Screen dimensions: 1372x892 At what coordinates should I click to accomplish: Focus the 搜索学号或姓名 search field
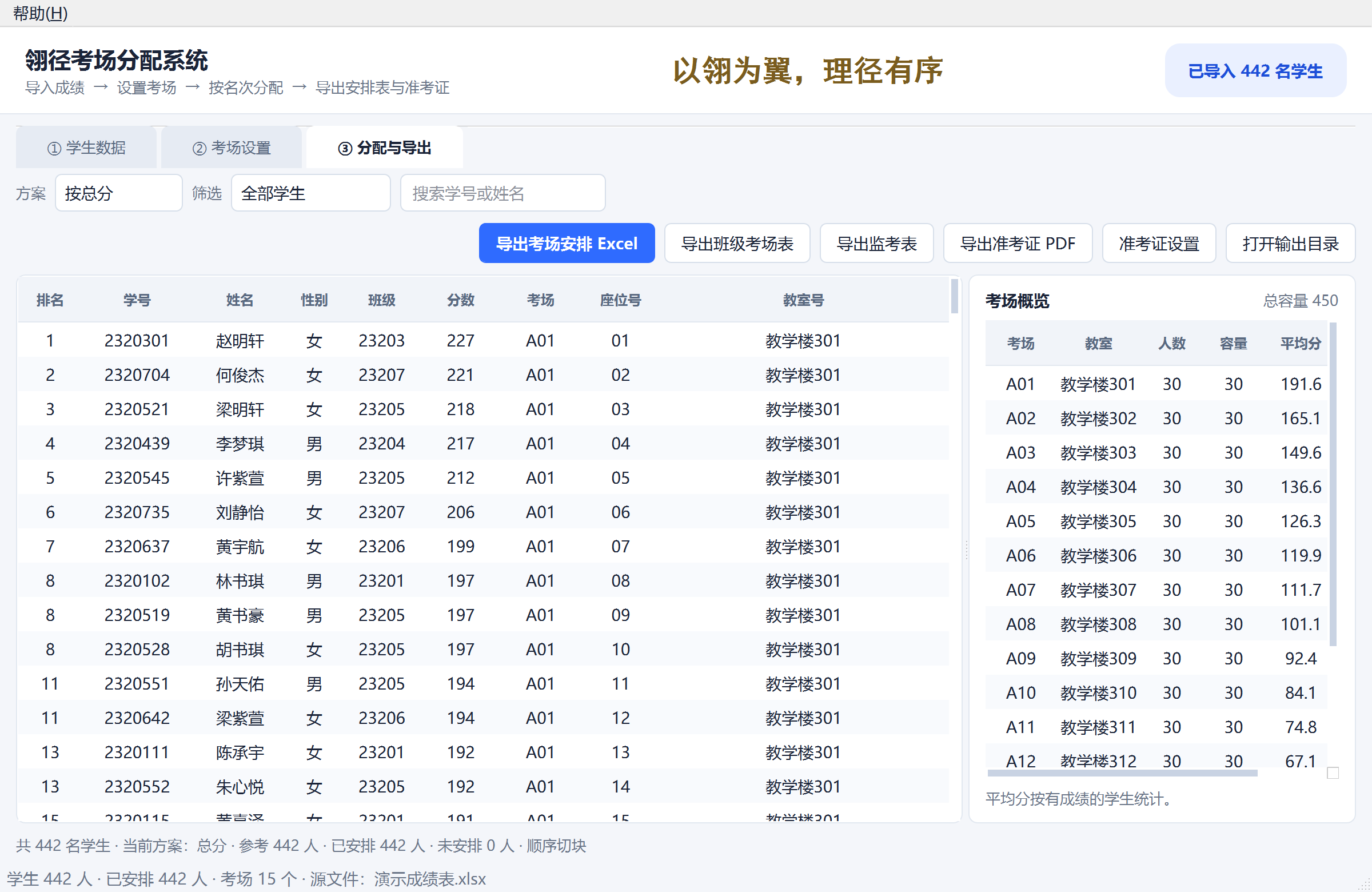pos(502,193)
